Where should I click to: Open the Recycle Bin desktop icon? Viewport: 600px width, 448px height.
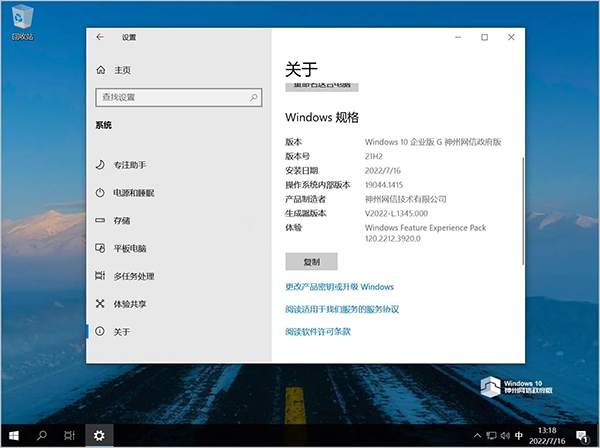(x=23, y=22)
